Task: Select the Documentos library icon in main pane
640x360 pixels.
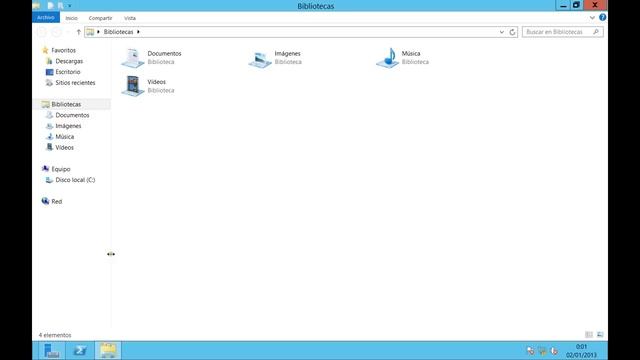Action: click(133, 58)
